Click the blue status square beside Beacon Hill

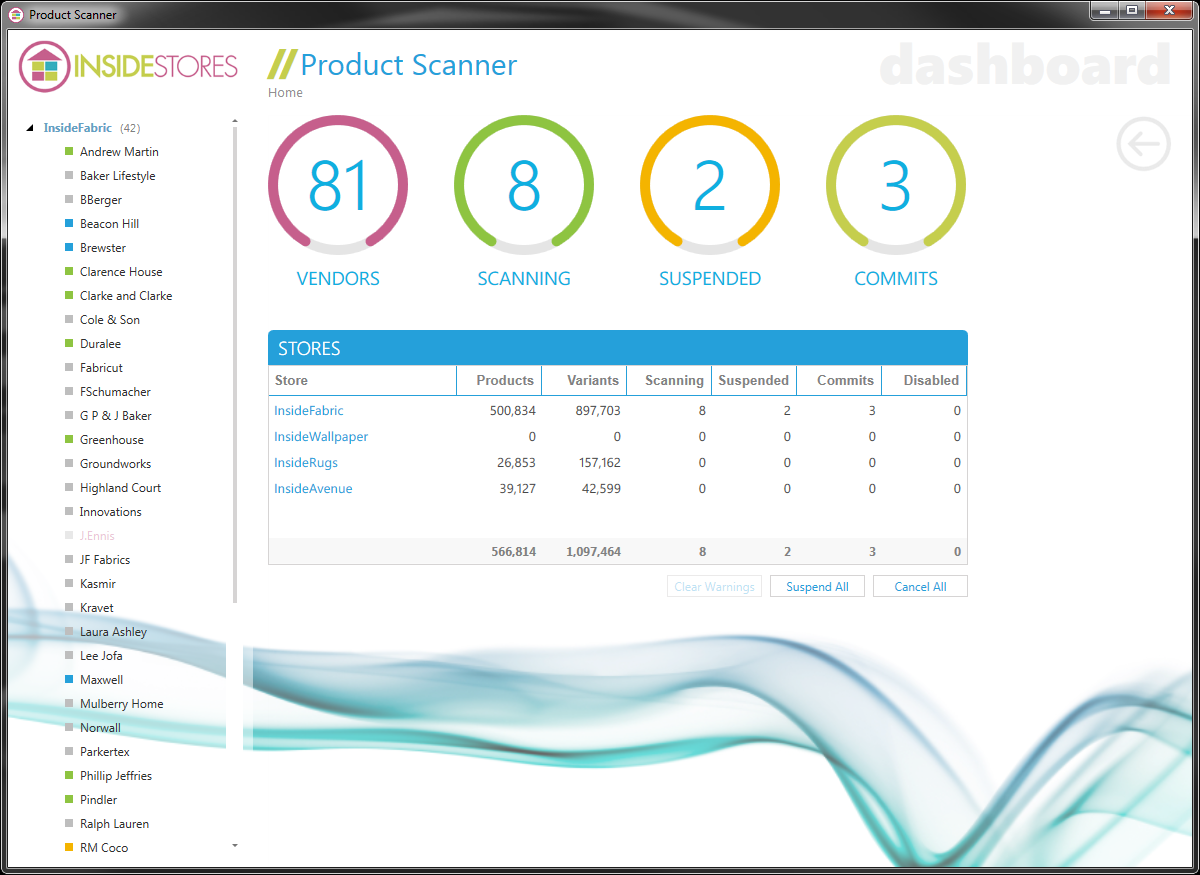[69, 224]
